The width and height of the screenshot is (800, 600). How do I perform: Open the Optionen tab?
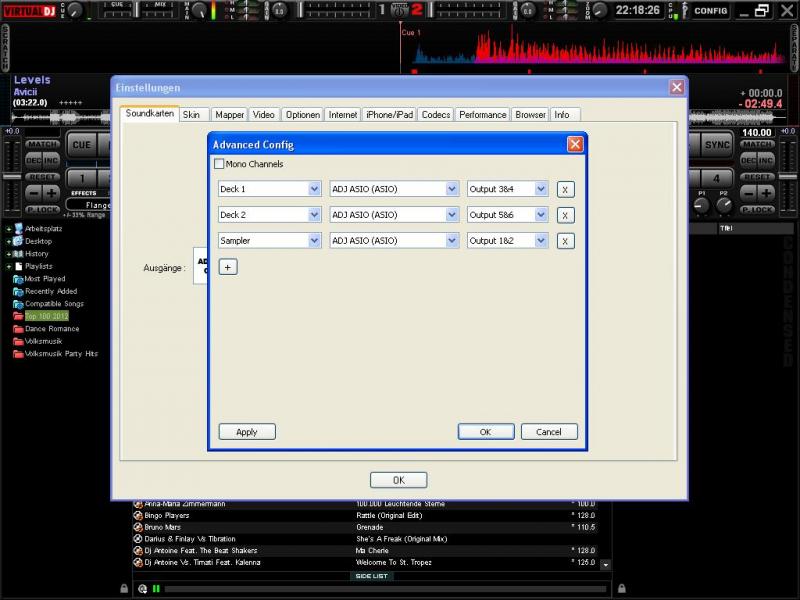pos(303,115)
